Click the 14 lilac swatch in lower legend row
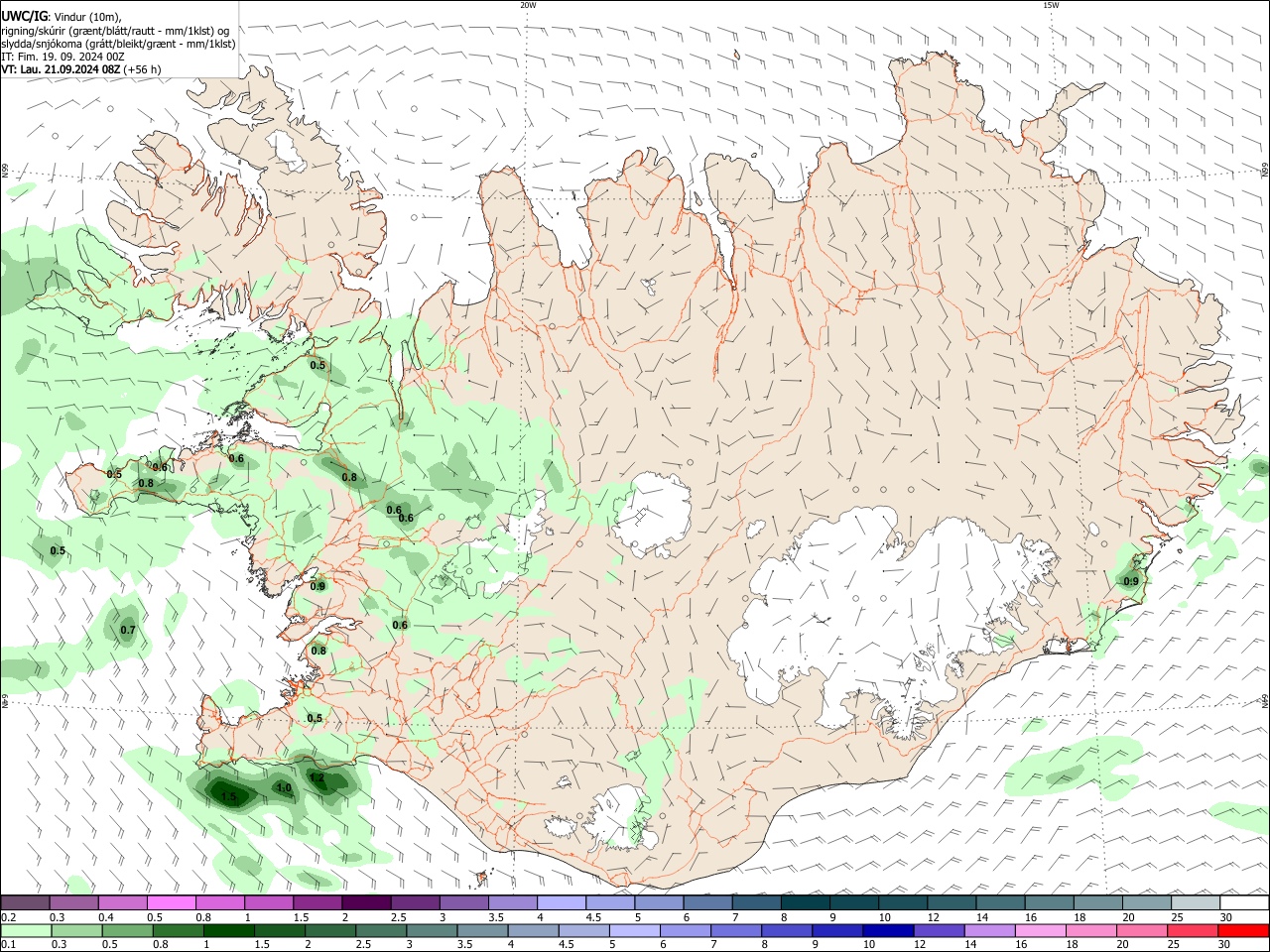1270x952 pixels. pos(990,930)
